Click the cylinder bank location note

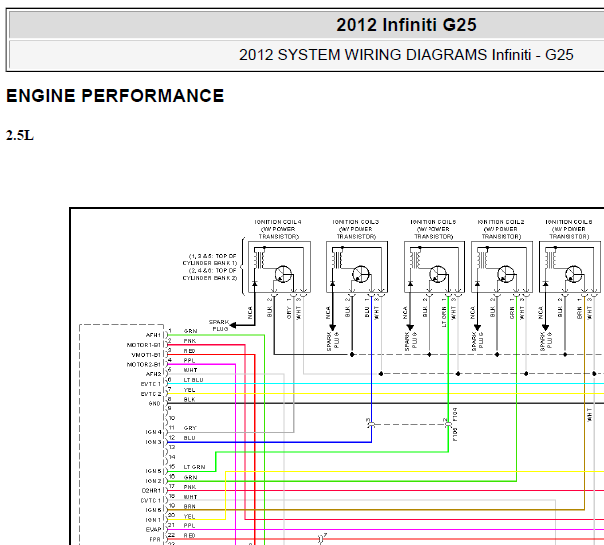point(210,267)
